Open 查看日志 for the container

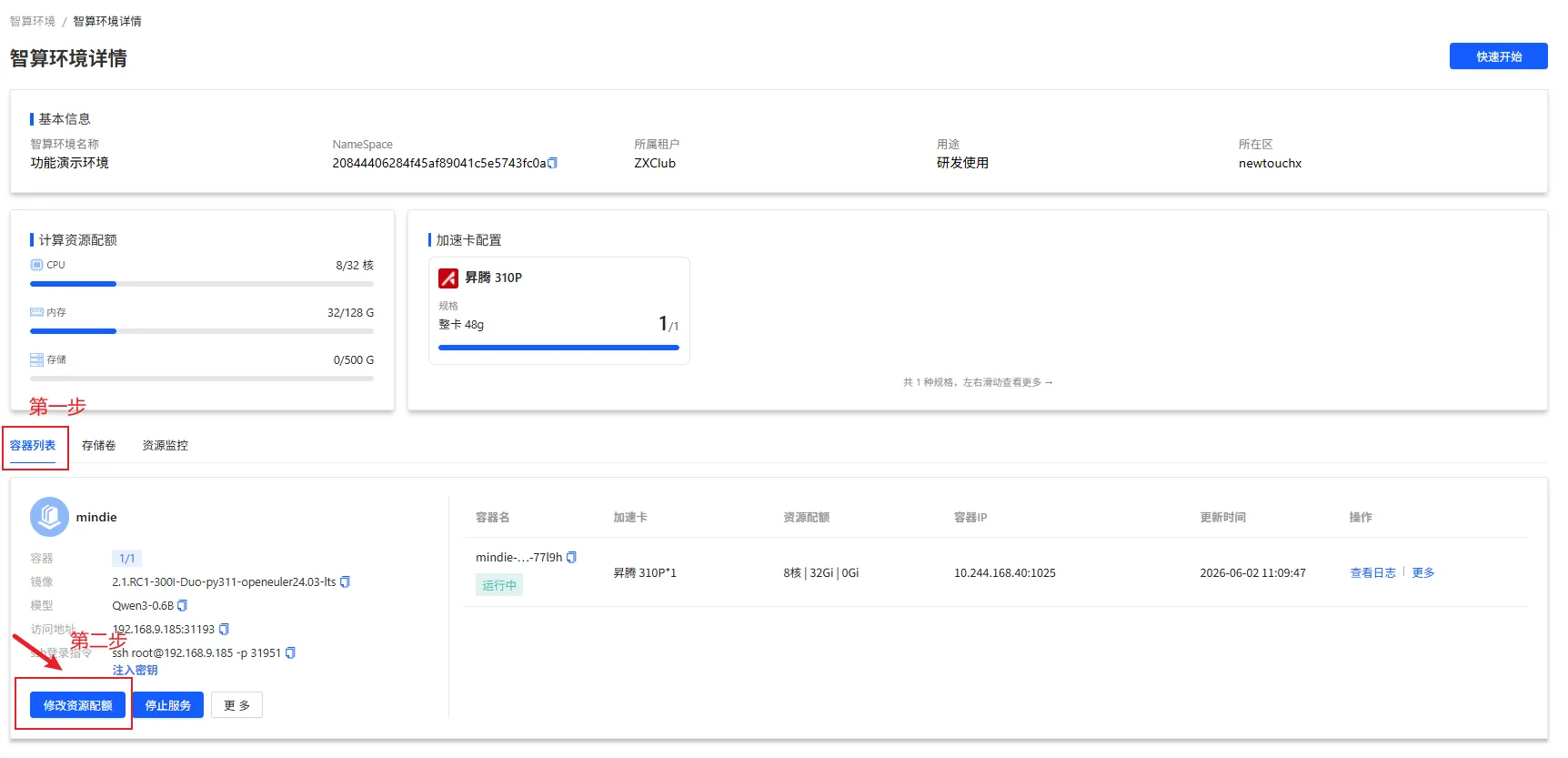click(x=1372, y=572)
